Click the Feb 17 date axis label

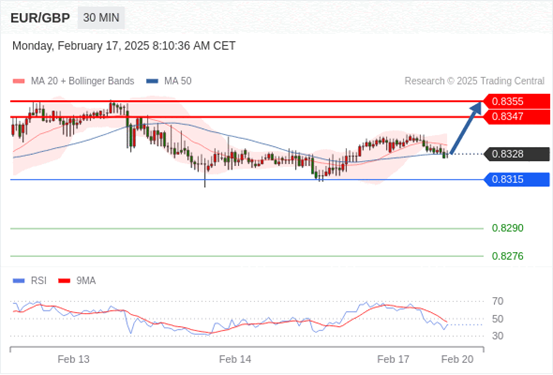click(x=393, y=359)
